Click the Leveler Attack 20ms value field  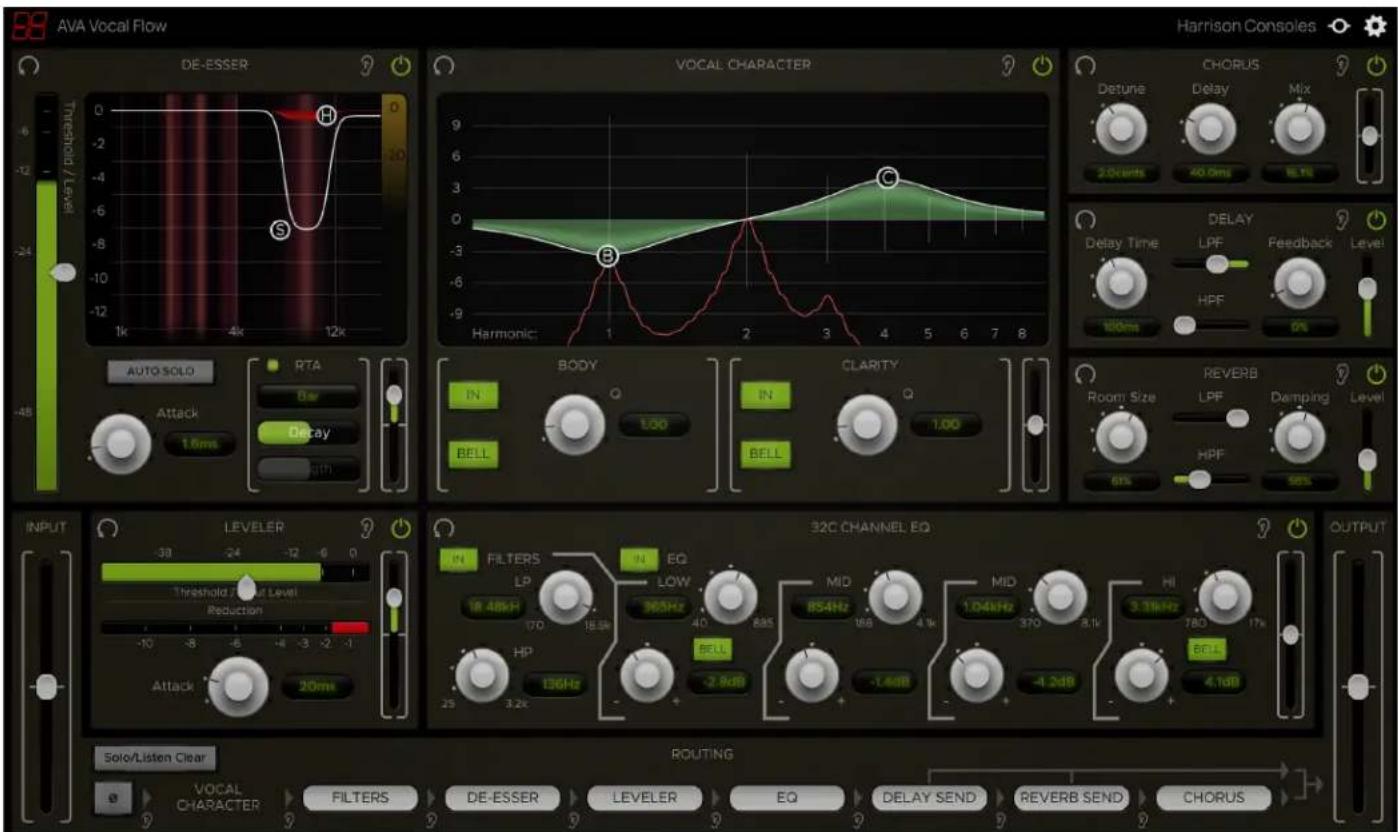click(317, 686)
